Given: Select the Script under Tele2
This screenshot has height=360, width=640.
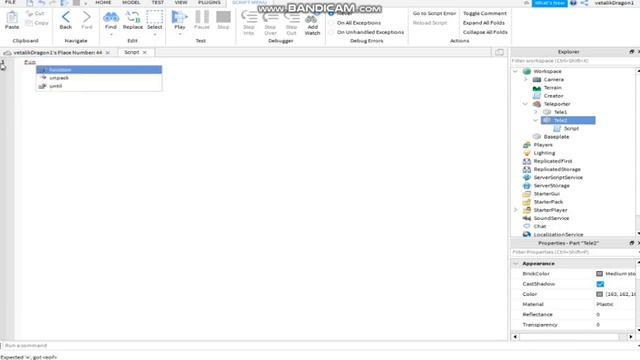Looking at the screenshot, I should (x=571, y=129).
